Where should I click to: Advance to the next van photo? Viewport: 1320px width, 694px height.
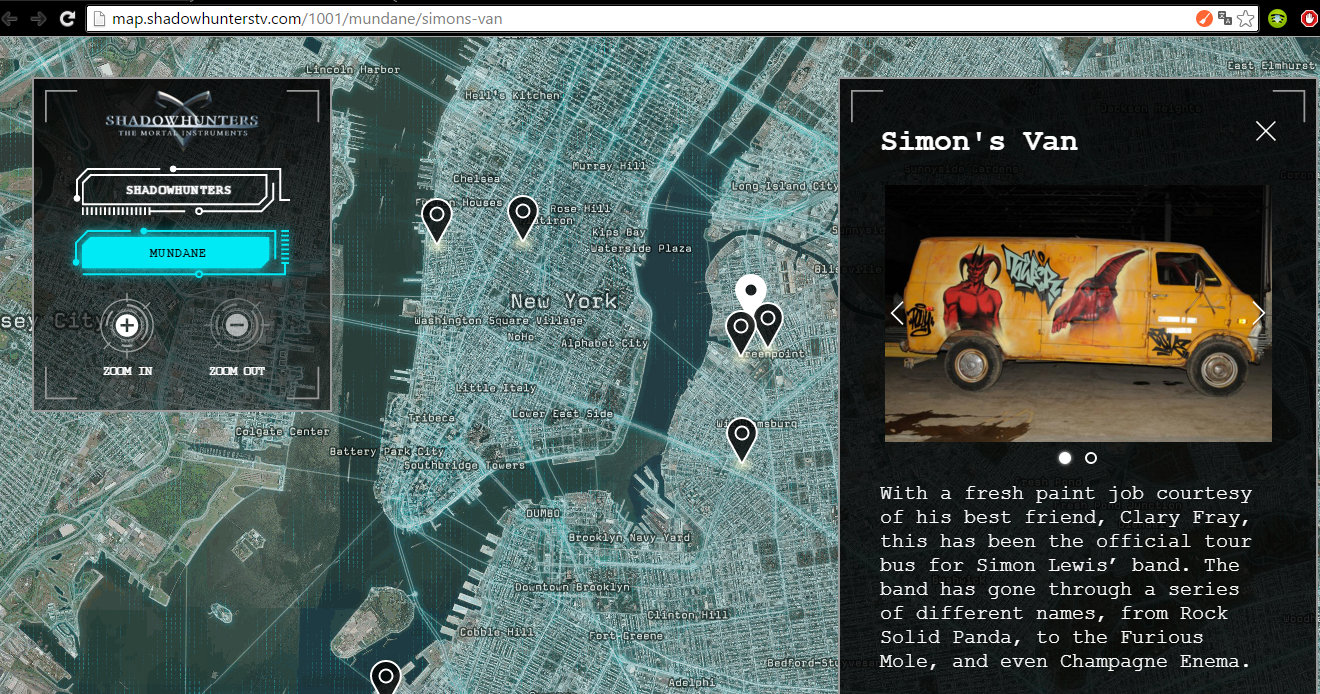1258,313
